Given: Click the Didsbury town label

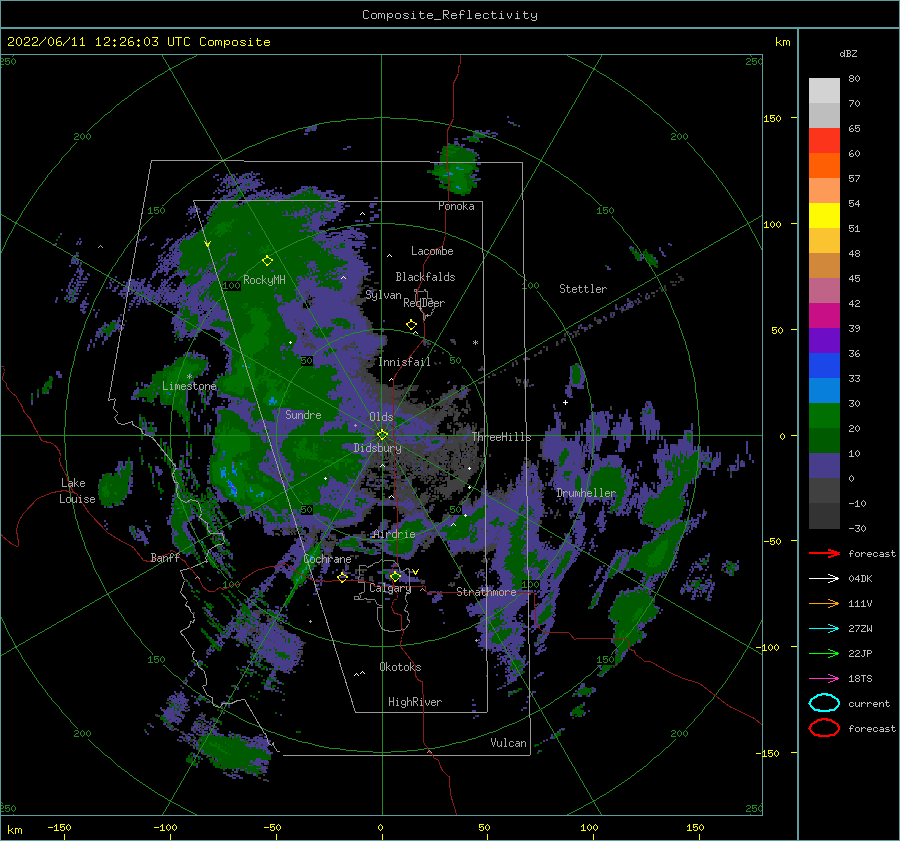Looking at the screenshot, I should (x=377, y=448).
